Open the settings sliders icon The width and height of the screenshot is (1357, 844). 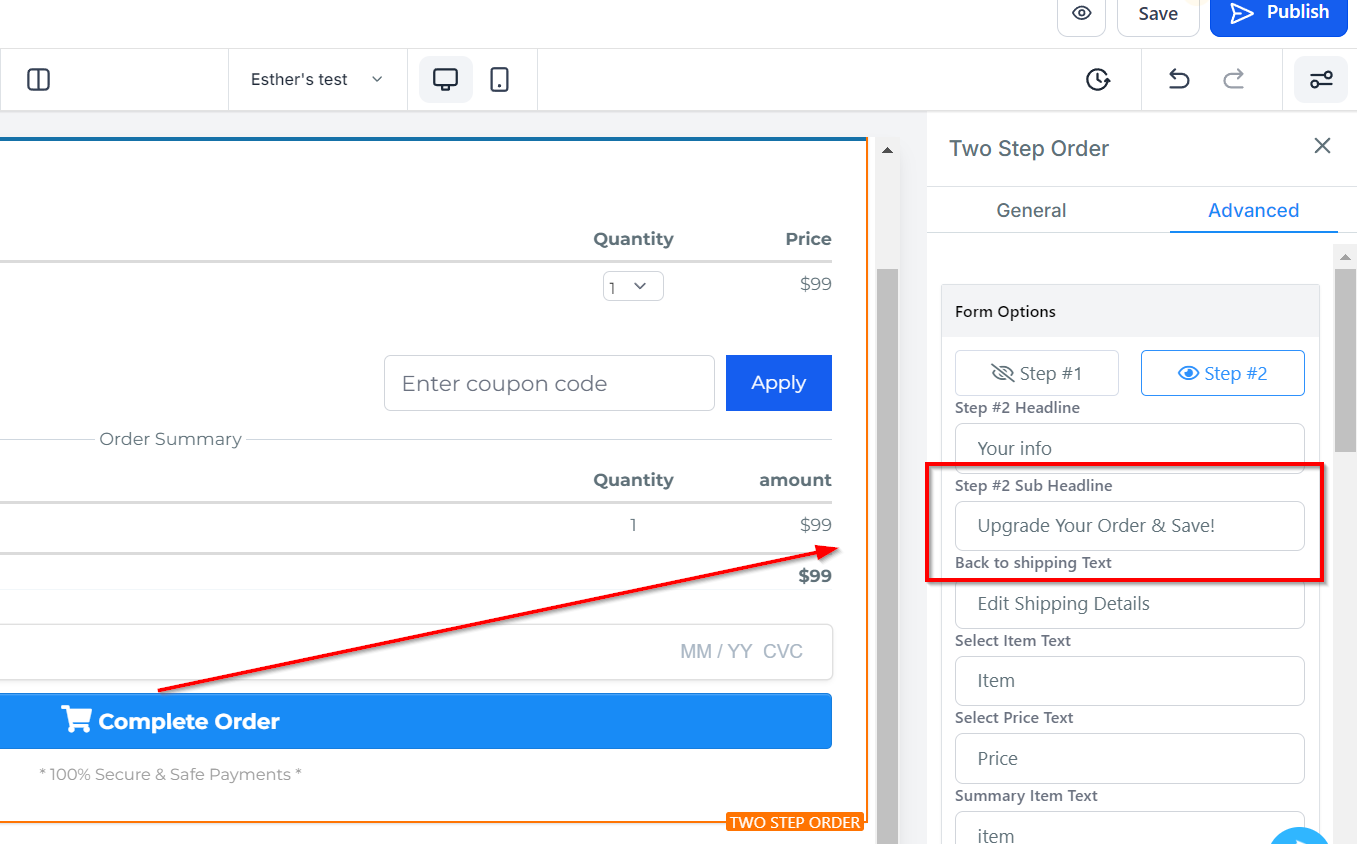click(1321, 79)
